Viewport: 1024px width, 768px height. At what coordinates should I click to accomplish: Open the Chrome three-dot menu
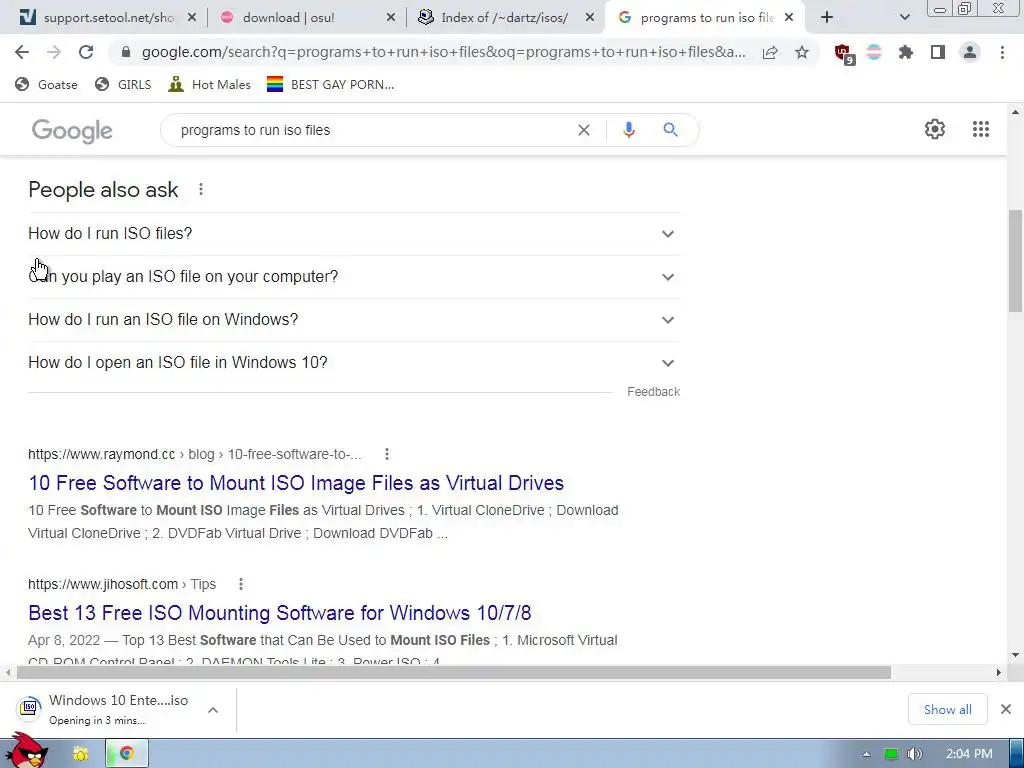1002,52
